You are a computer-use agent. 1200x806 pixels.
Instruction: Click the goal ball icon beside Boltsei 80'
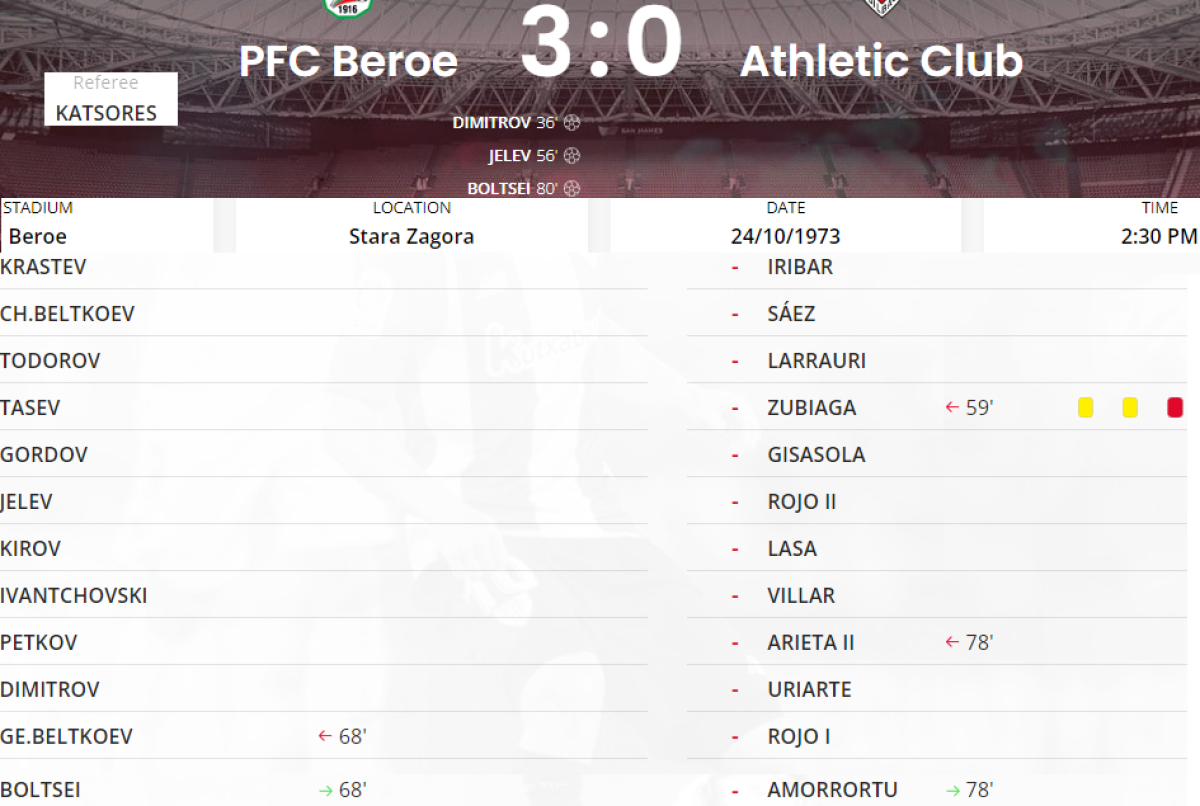pos(572,188)
